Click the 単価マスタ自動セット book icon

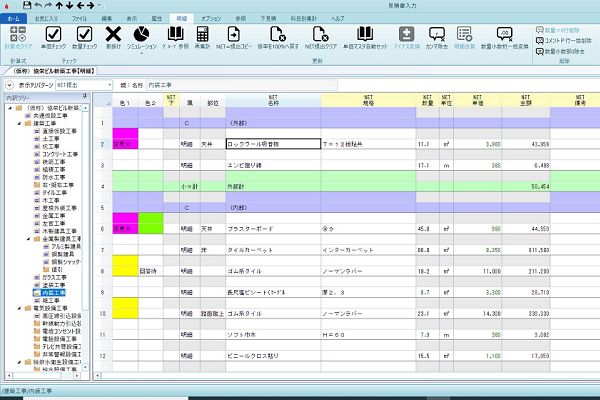pos(365,34)
